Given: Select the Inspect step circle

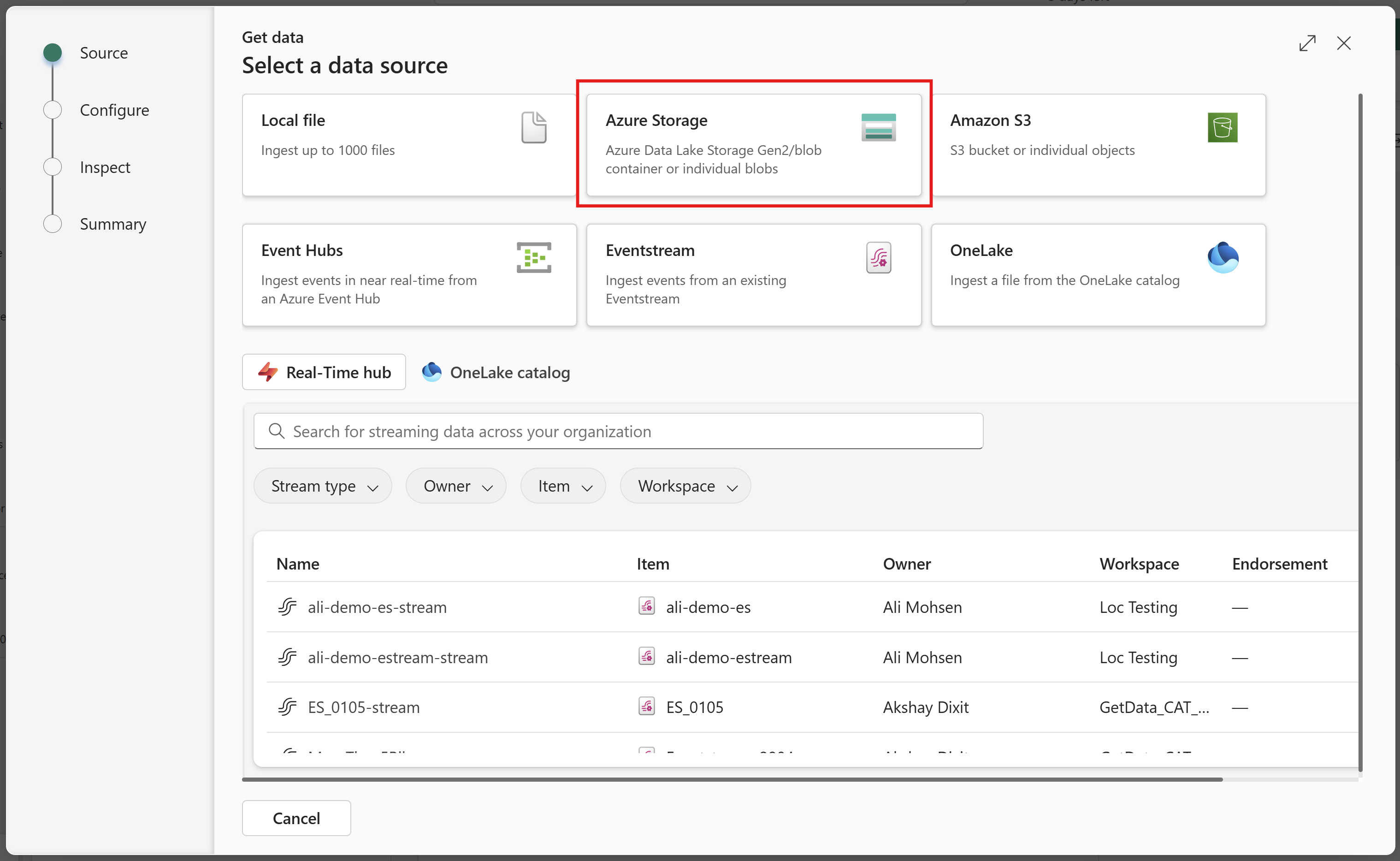Looking at the screenshot, I should (x=53, y=167).
